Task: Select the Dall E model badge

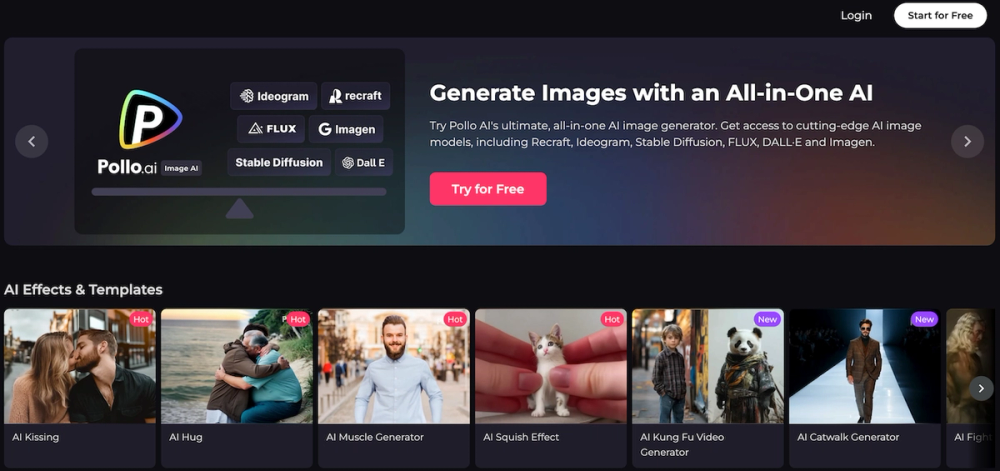Action: 364,163
